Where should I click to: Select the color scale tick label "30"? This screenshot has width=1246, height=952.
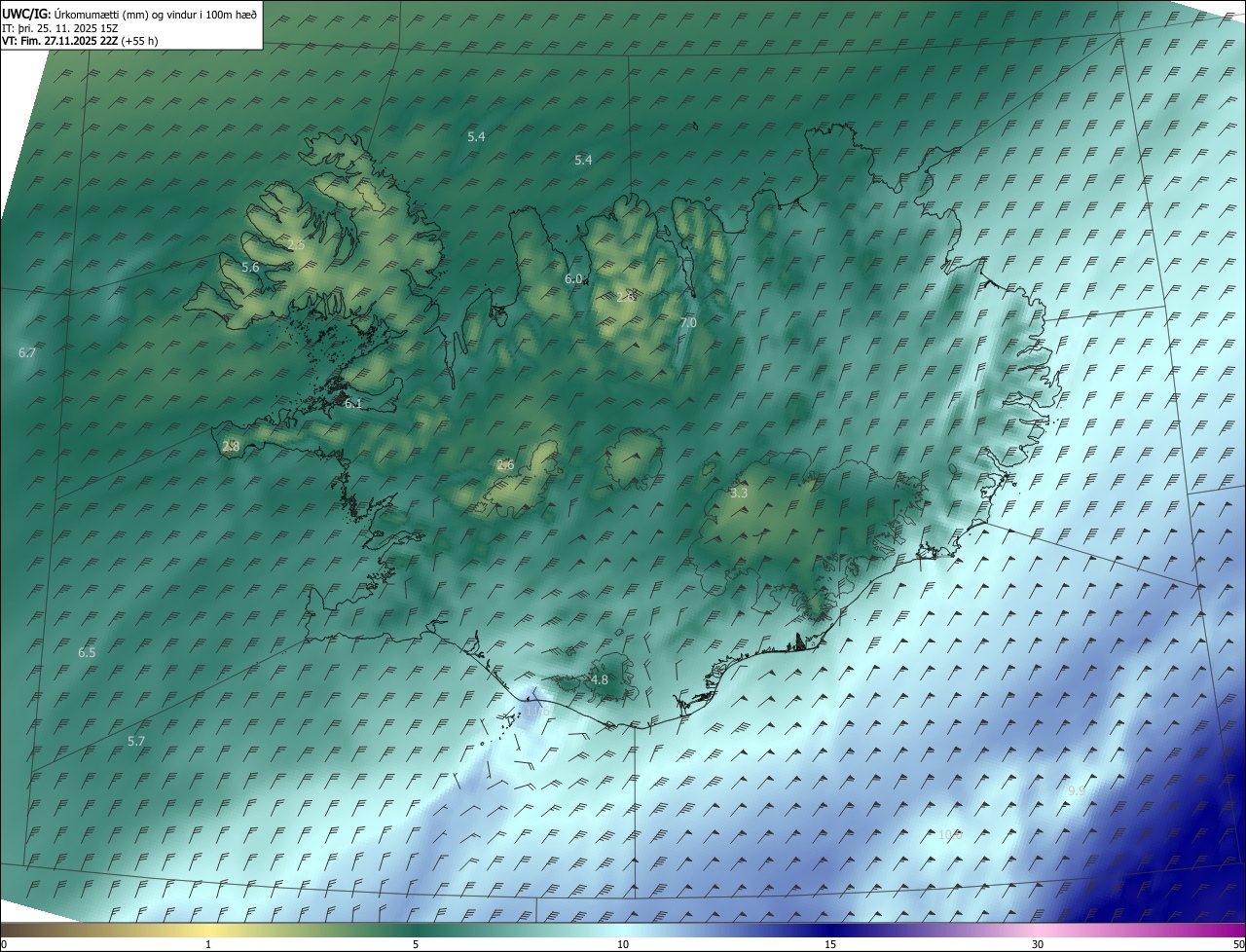pyautogui.click(x=1038, y=944)
